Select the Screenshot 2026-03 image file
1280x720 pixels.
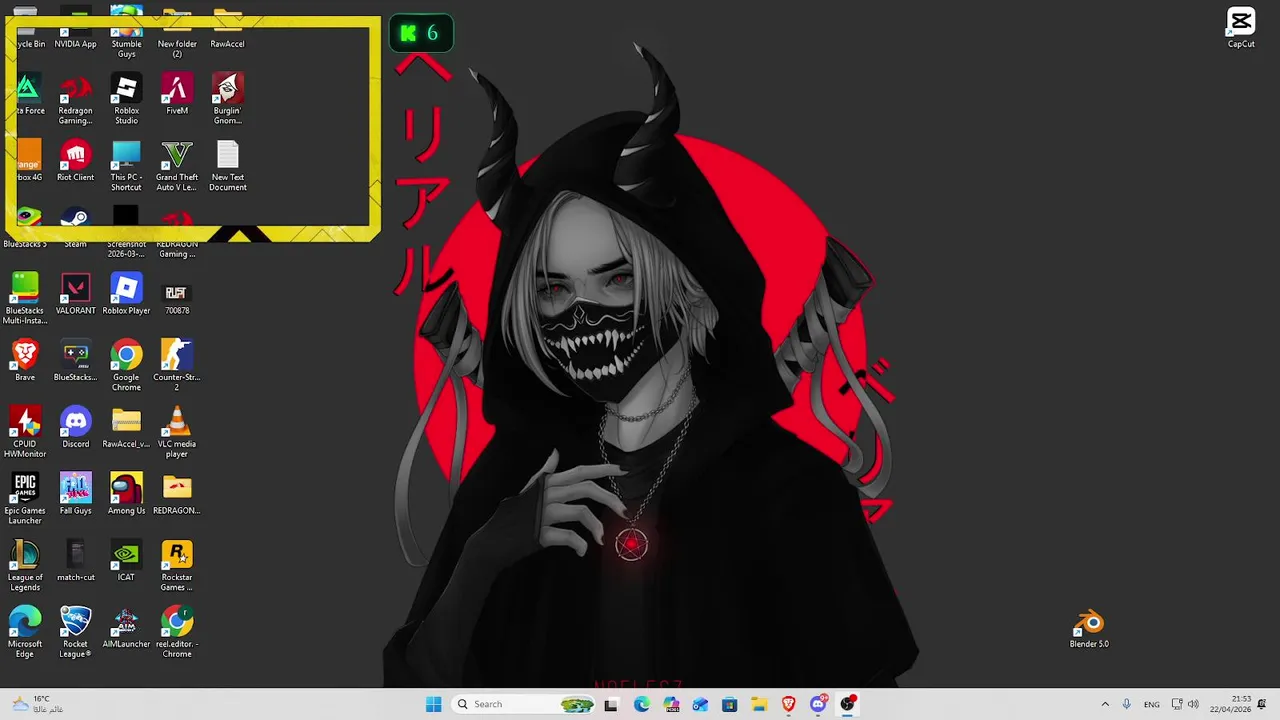tap(126, 232)
